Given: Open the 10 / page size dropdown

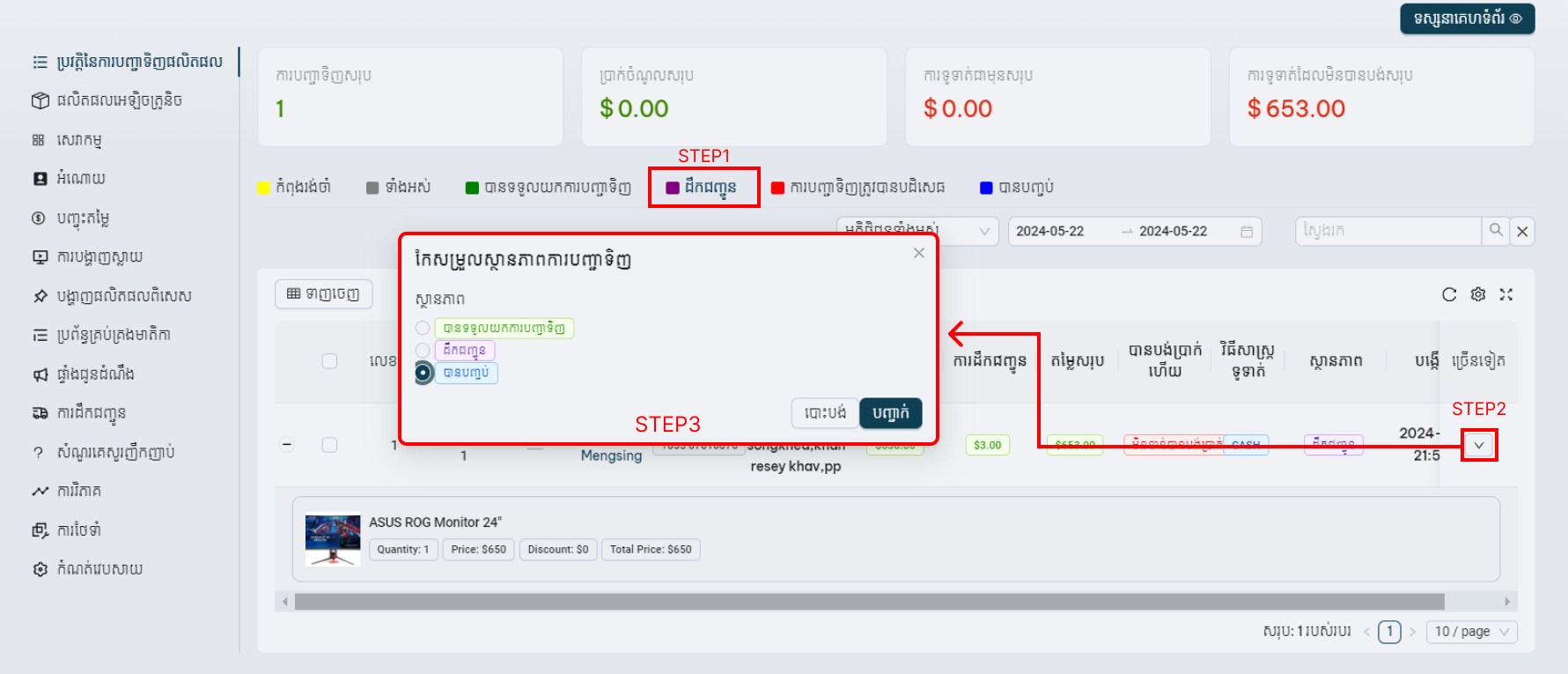Looking at the screenshot, I should coord(1471,632).
